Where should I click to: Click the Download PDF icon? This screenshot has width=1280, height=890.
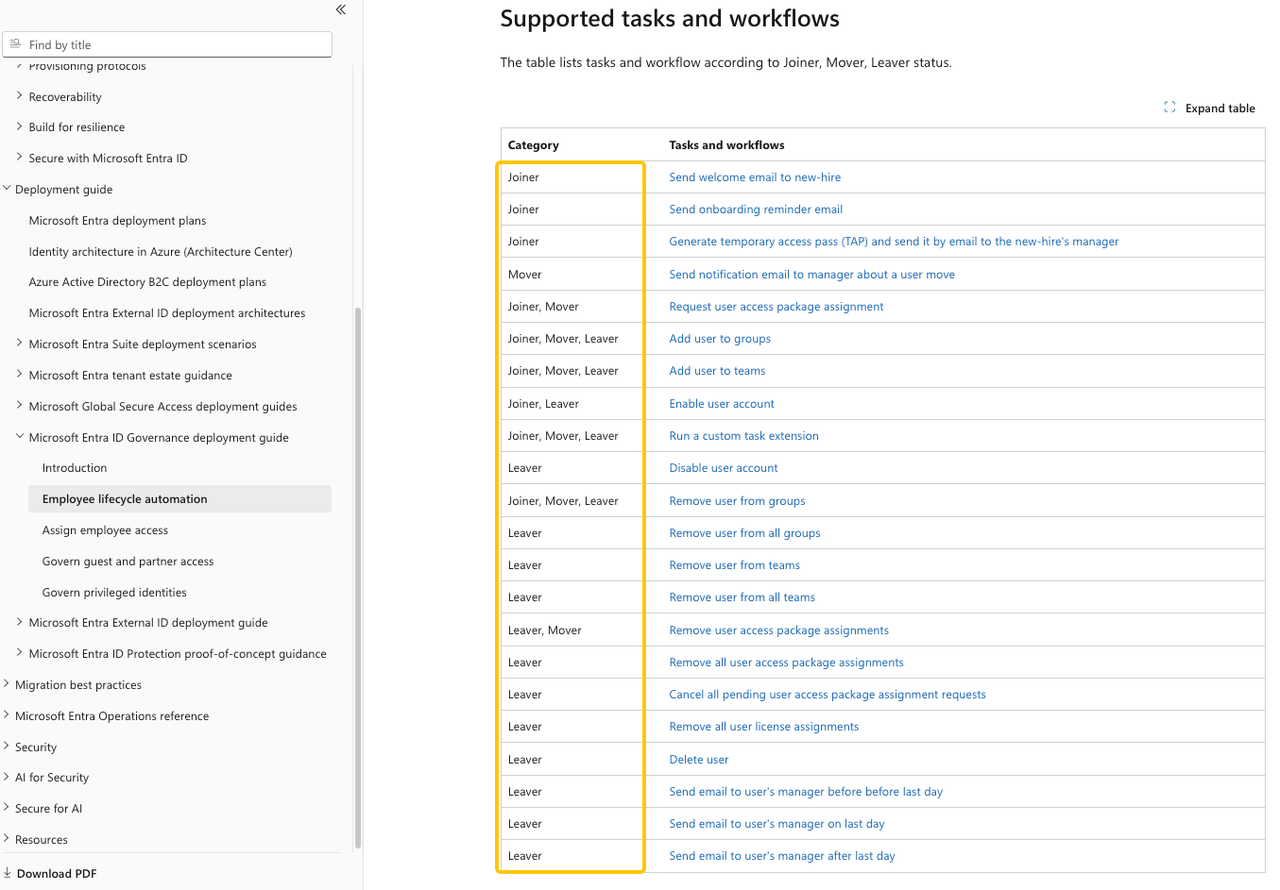coord(7,873)
